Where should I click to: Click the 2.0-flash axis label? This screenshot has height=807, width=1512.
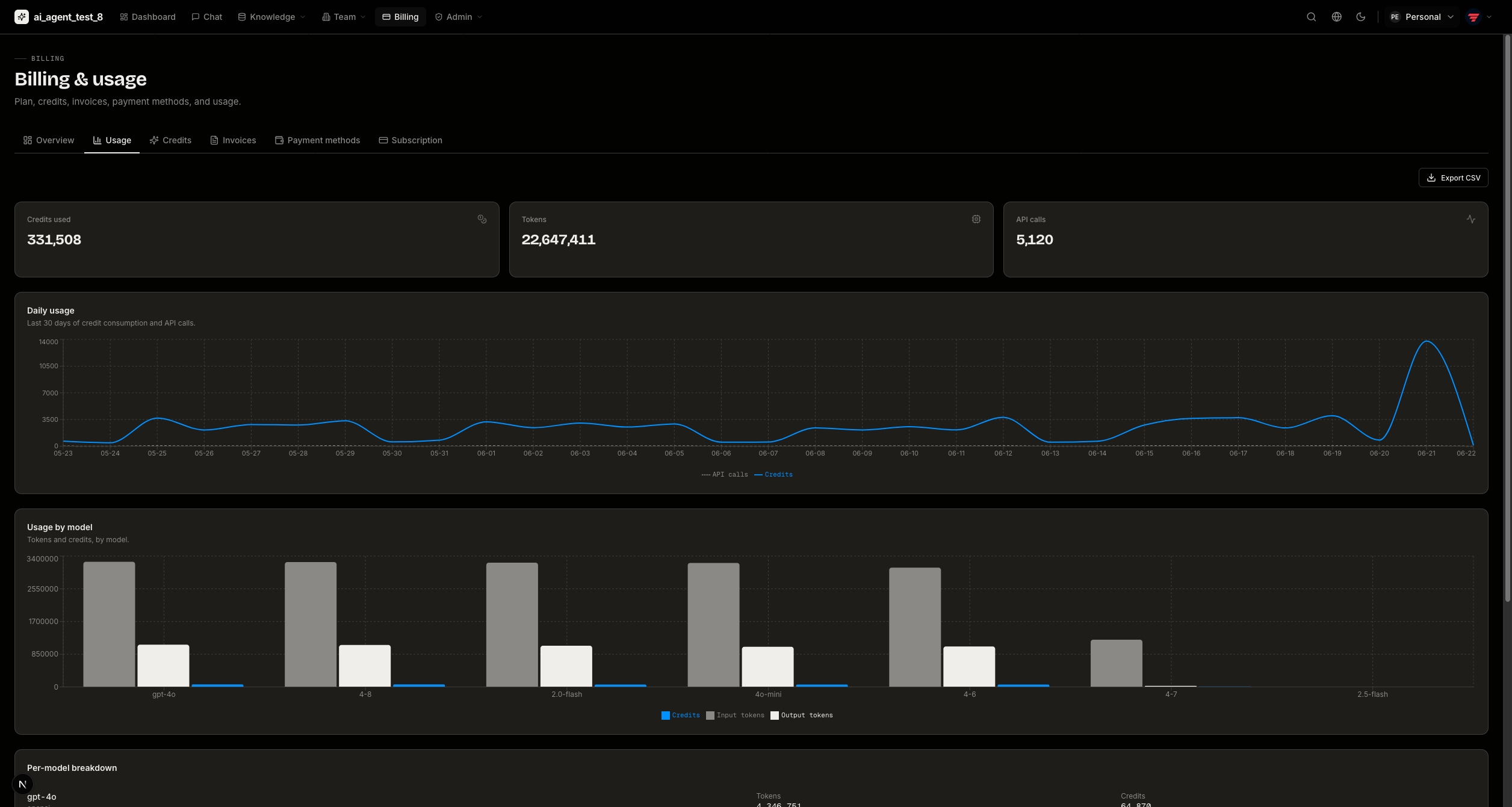click(x=566, y=694)
